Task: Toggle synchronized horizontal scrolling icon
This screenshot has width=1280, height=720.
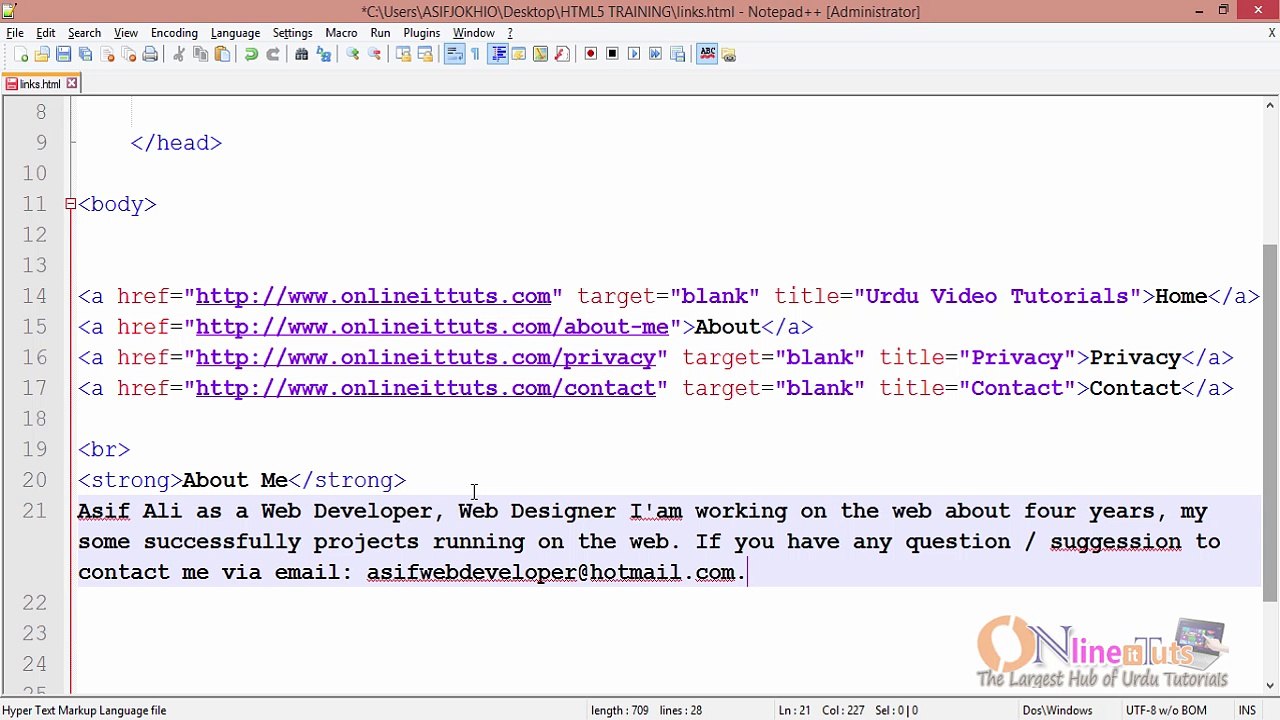Action: [x=425, y=54]
